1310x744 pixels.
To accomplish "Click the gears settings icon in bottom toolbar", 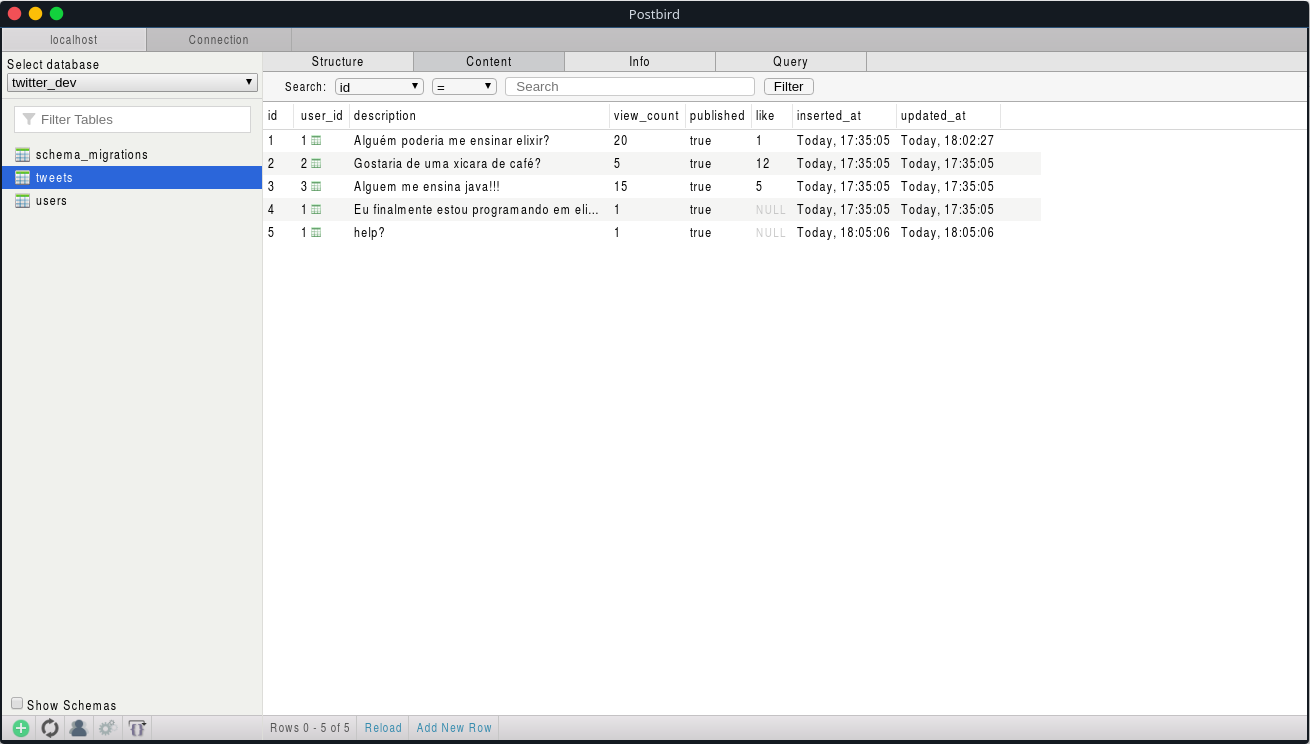I will [x=107, y=727].
